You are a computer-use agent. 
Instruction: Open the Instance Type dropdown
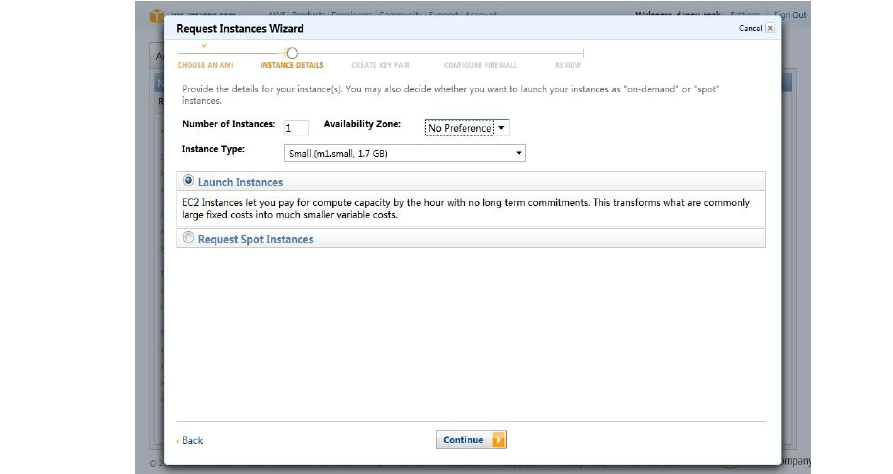coord(405,153)
